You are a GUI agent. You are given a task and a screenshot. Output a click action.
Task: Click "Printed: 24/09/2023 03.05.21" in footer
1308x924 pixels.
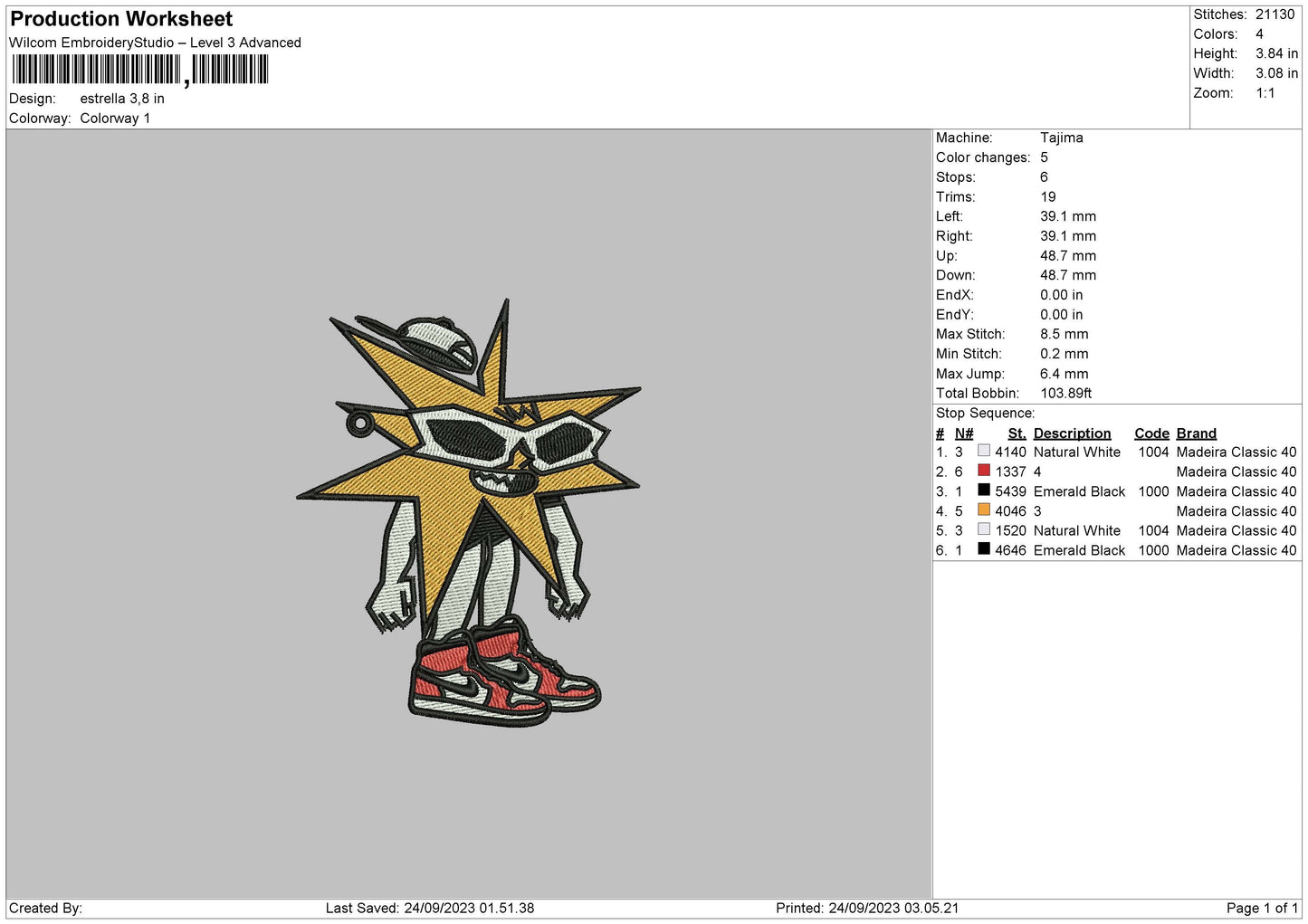click(x=867, y=909)
